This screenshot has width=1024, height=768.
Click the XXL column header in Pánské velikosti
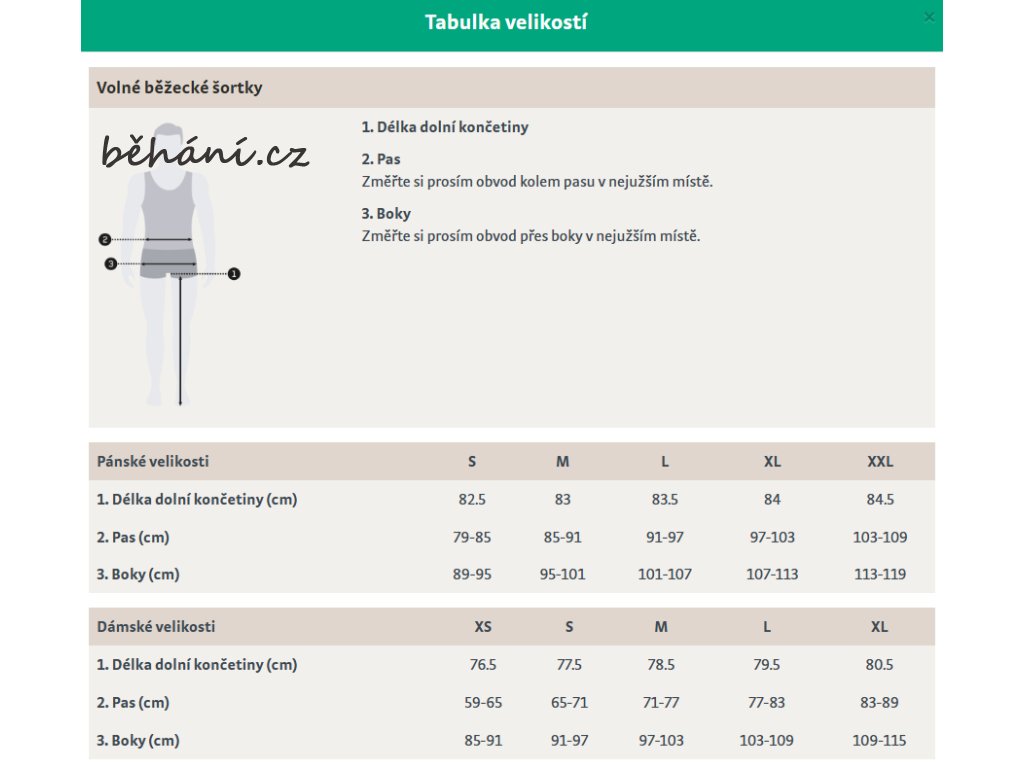[x=880, y=461]
